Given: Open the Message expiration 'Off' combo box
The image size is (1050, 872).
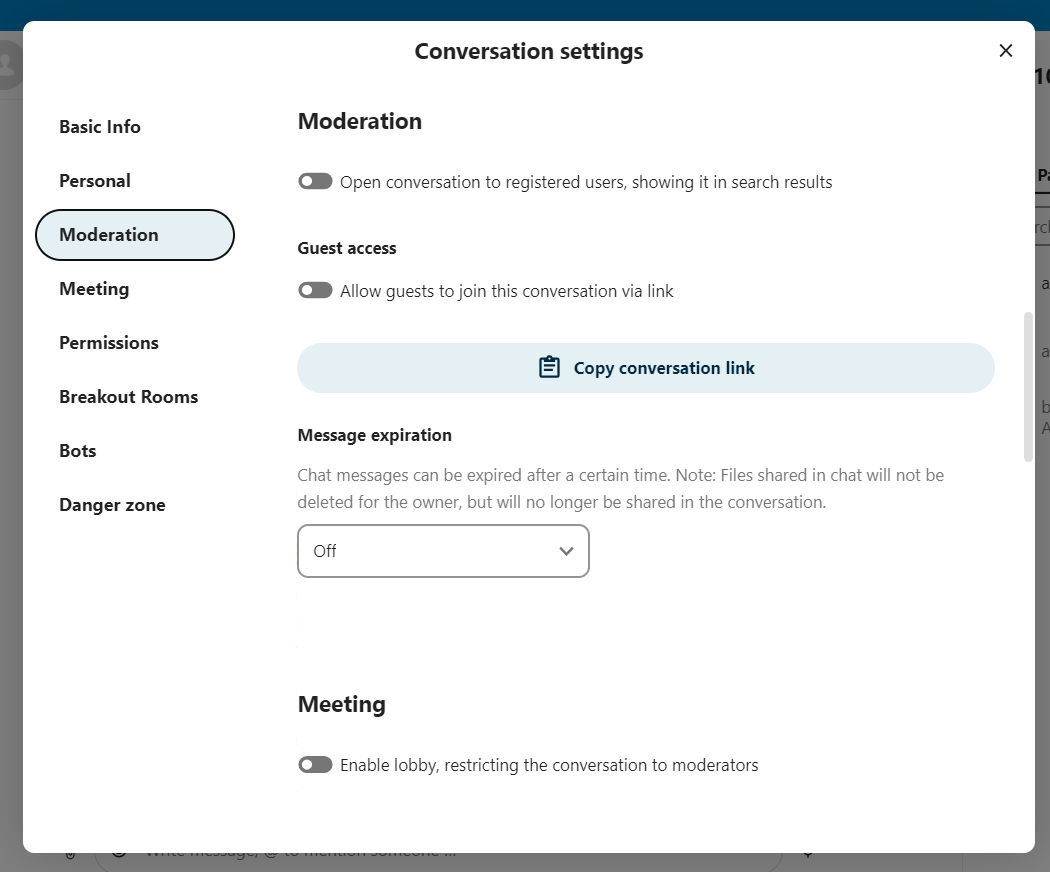Looking at the screenshot, I should pyautogui.click(x=443, y=551).
